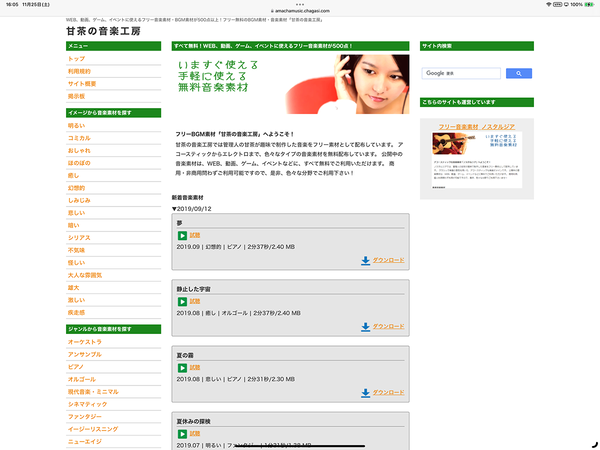The width and height of the screenshot is (600, 450).
Task: Click the ▼2019/09/12 date heading
Action: tap(191, 209)
